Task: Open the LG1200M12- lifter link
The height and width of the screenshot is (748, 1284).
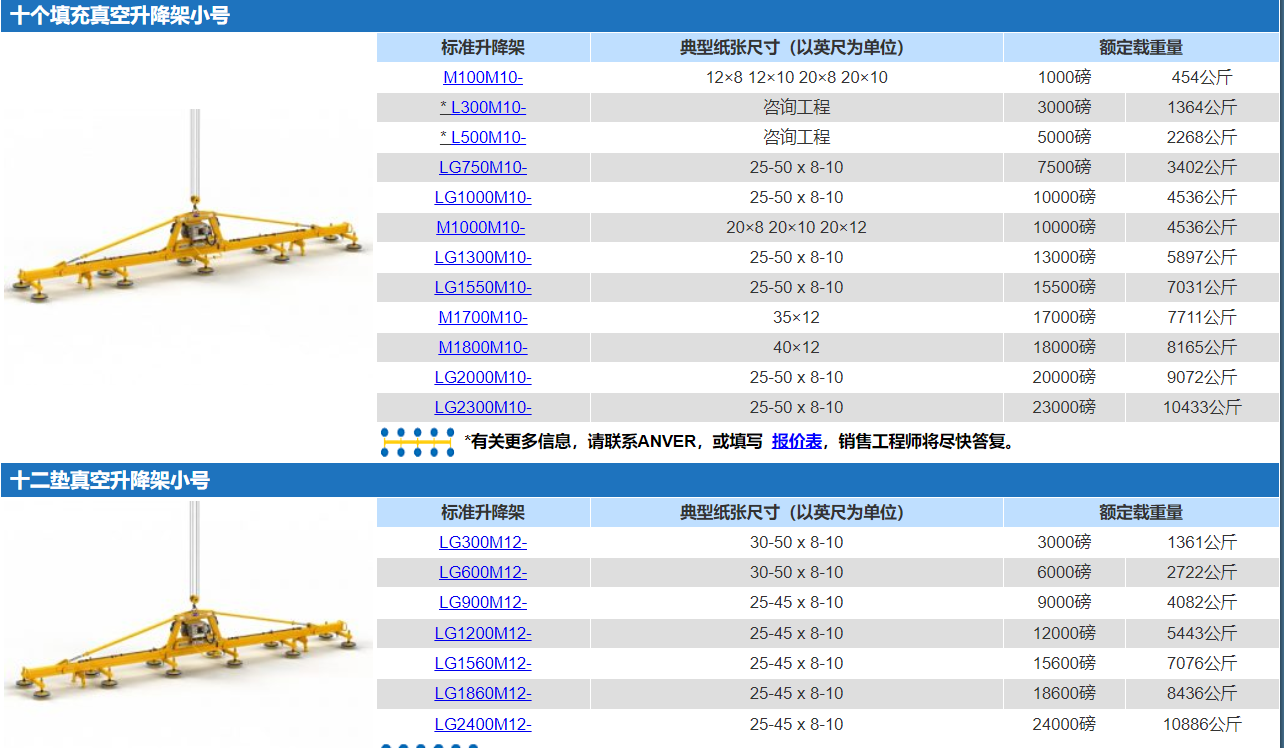Action: pyautogui.click(x=483, y=633)
